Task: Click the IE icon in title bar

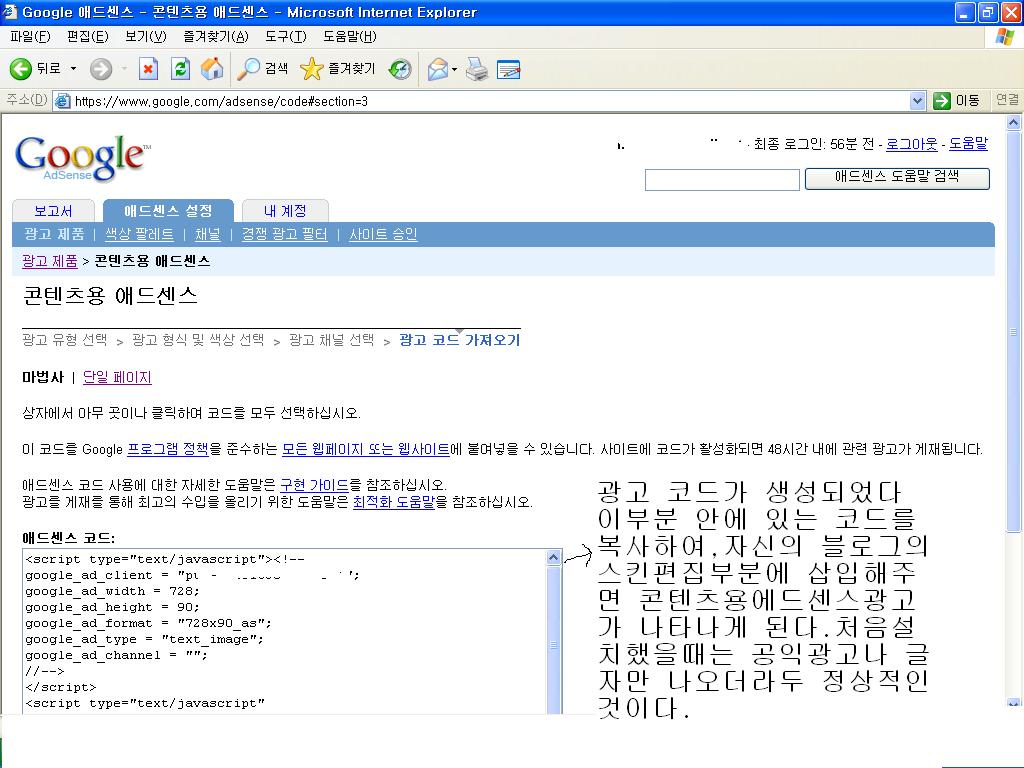Action: (x=10, y=12)
